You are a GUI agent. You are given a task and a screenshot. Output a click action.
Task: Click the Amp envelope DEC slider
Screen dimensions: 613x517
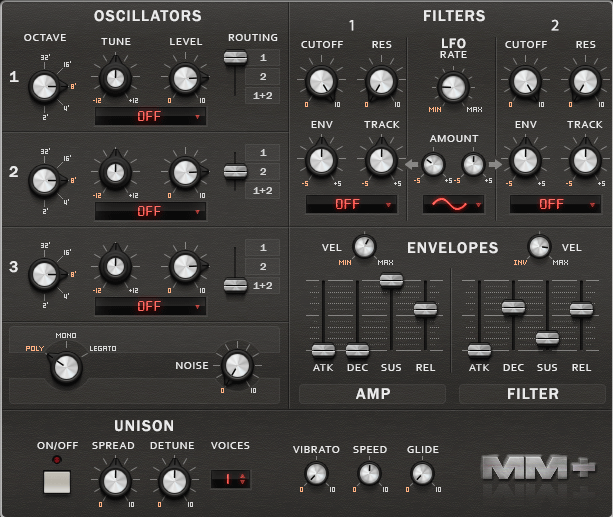pyautogui.click(x=357, y=350)
